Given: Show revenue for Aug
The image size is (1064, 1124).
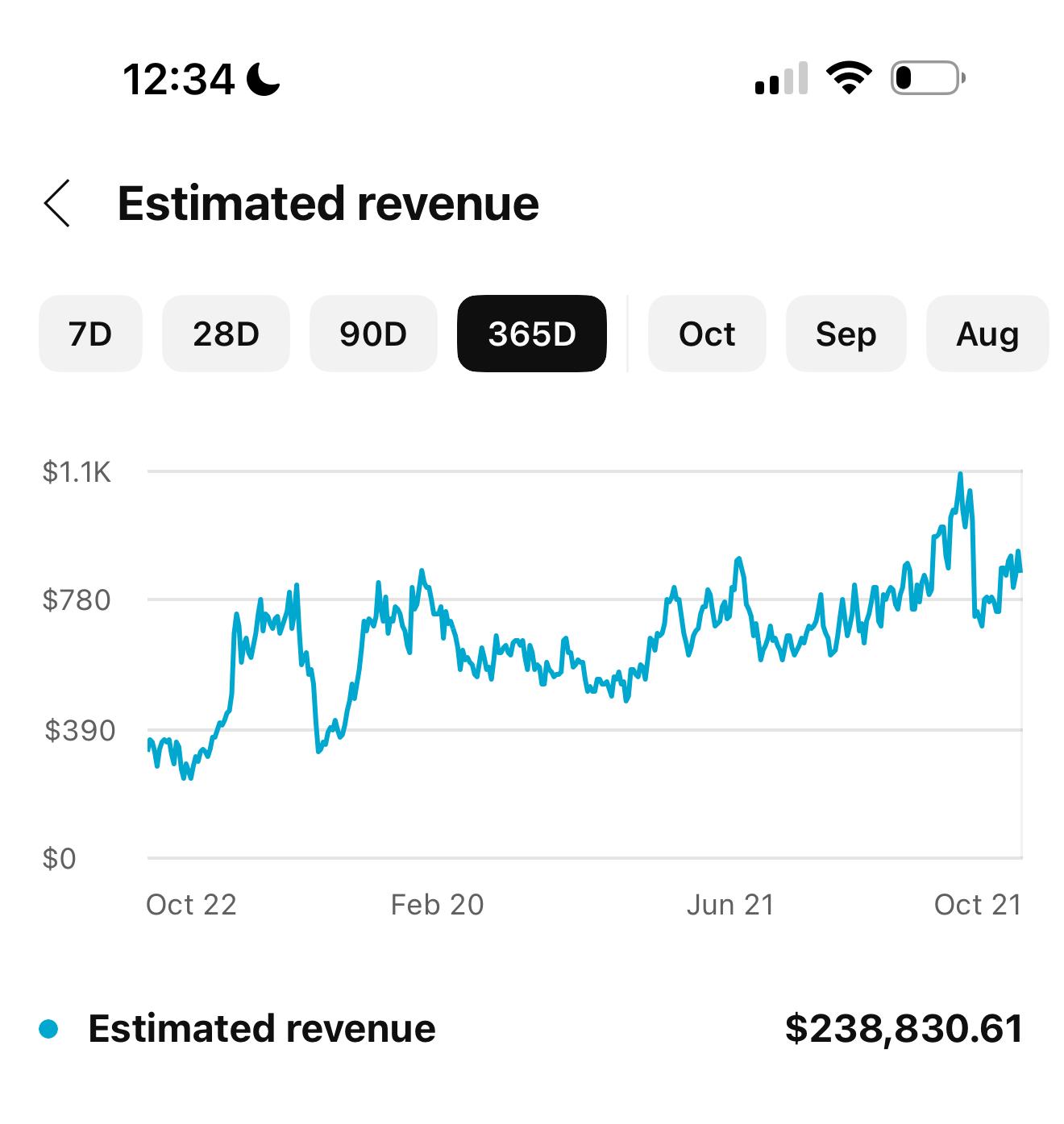Looking at the screenshot, I should tap(987, 334).
